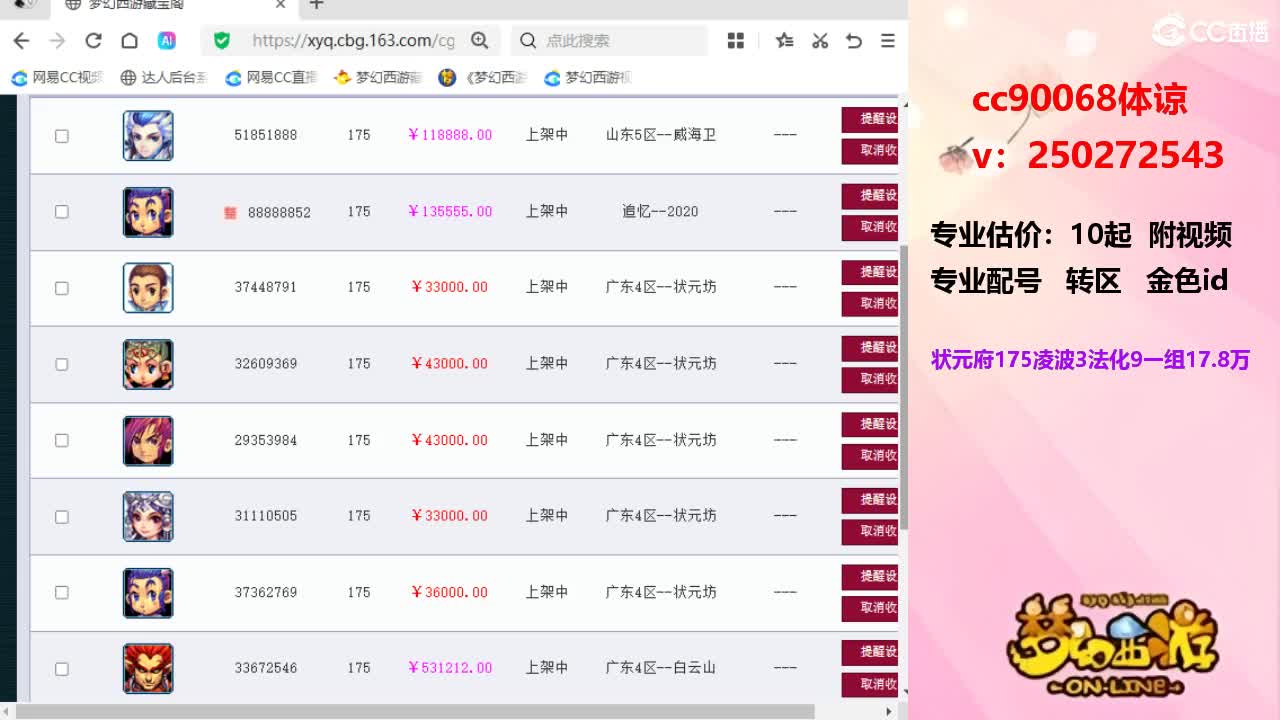Click the 点此搜索 search box
1280x720 pixels.
click(x=610, y=41)
